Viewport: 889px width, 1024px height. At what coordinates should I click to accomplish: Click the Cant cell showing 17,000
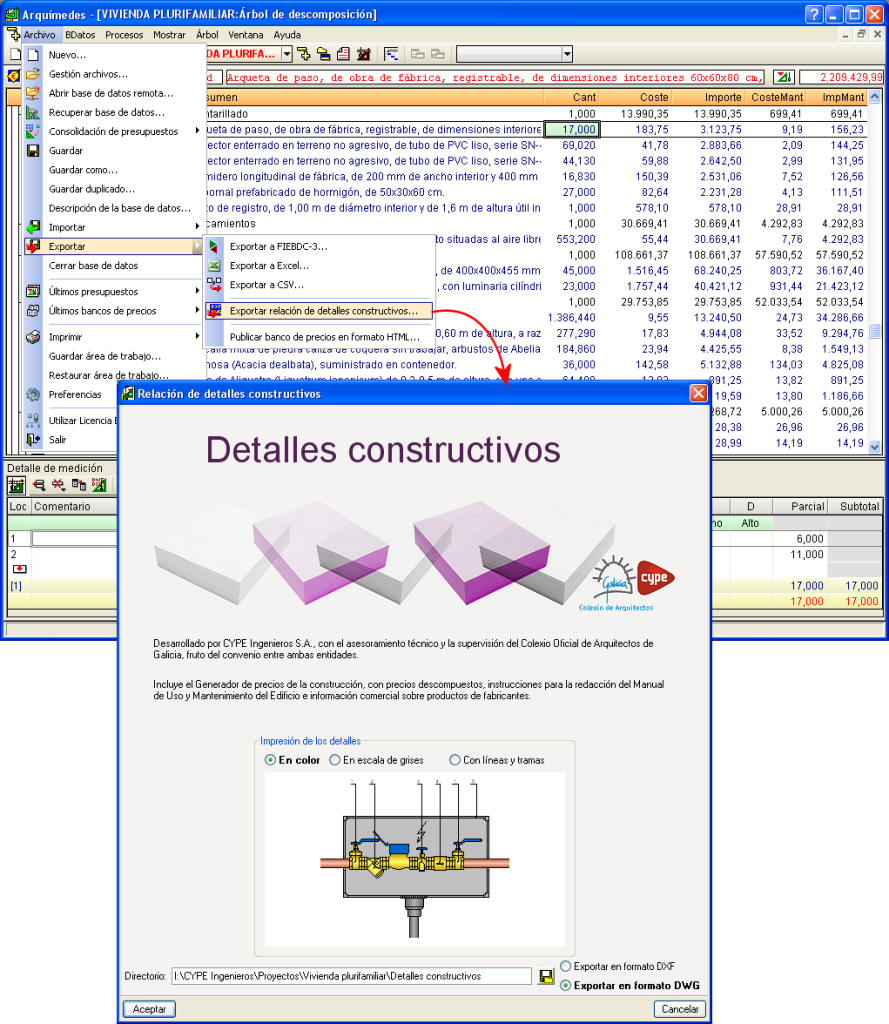pyautogui.click(x=571, y=129)
